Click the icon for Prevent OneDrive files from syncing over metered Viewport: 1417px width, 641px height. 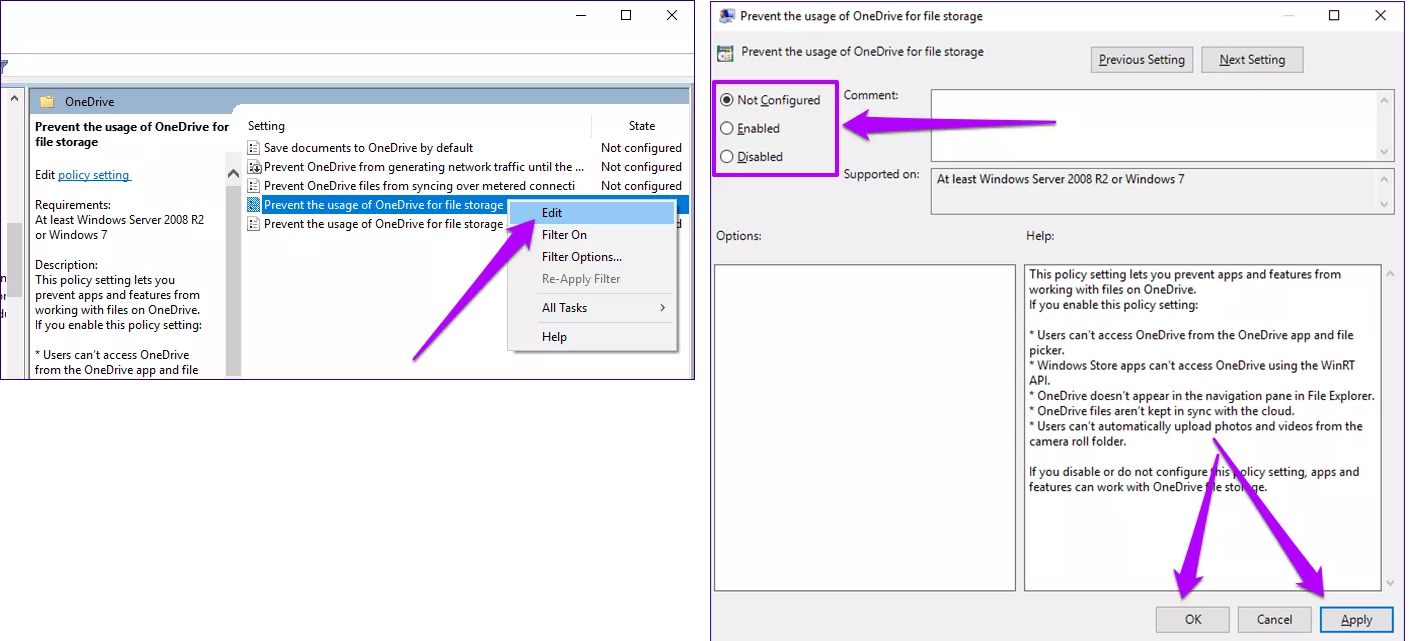coord(254,186)
